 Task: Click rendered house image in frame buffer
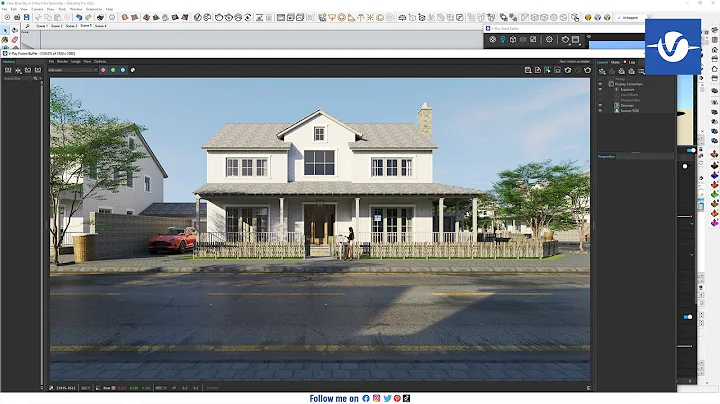pyautogui.click(x=320, y=229)
